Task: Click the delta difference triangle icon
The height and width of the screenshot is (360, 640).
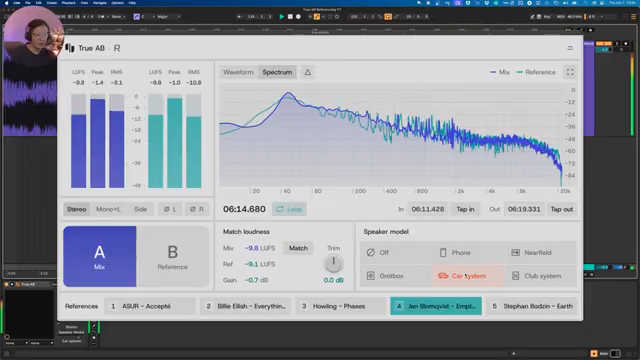Action: tap(307, 72)
